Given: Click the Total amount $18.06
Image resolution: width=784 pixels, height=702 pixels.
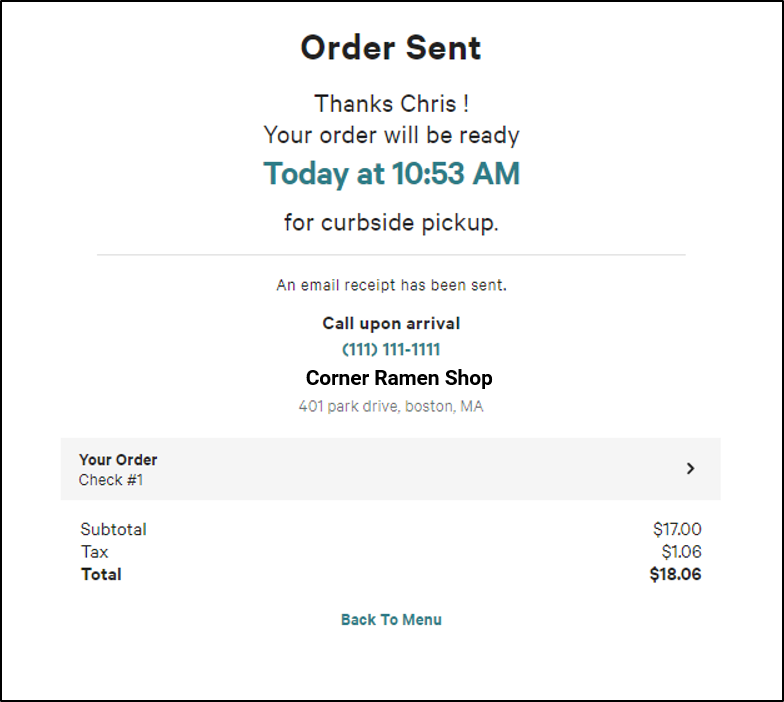Looking at the screenshot, I should pos(676,574).
